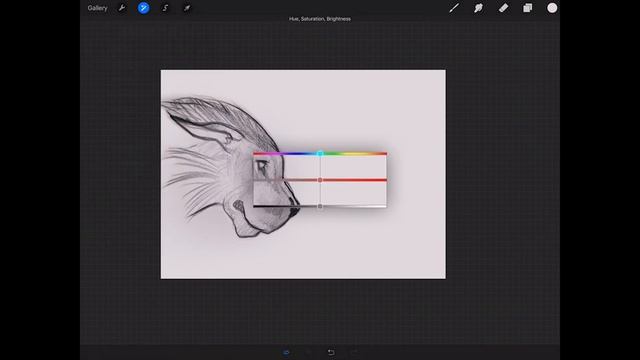The width and height of the screenshot is (640, 360).
Task: Tap the Undo arrow in bottom bar
Action: point(331,352)
